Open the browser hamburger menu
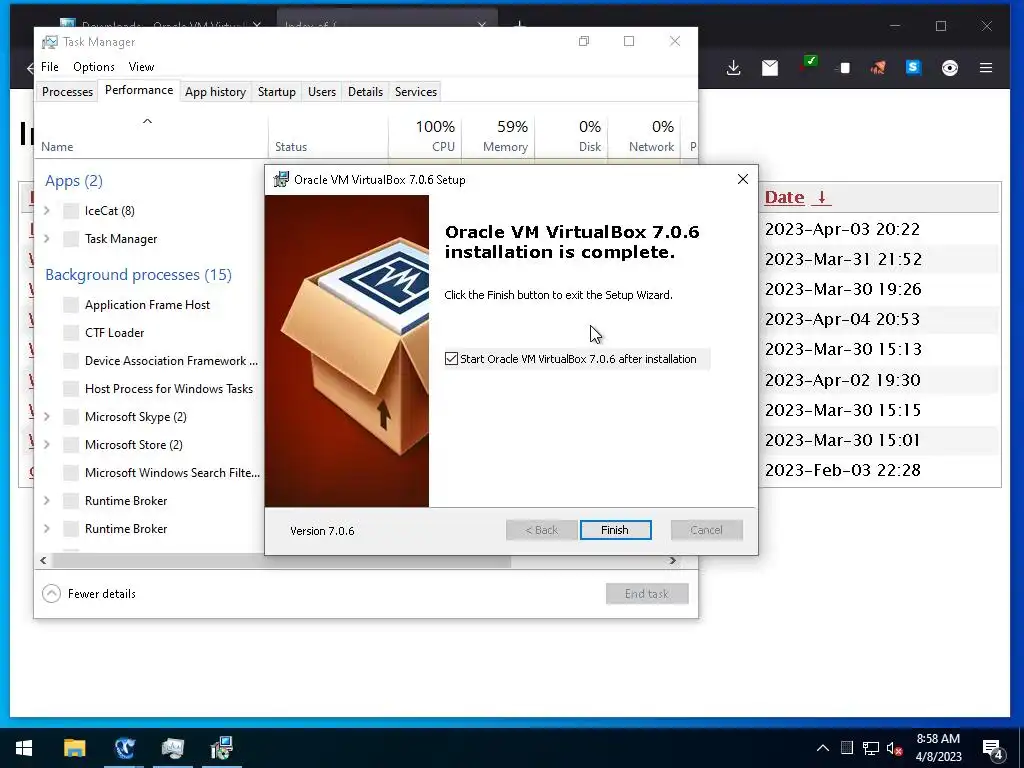Image resolution: width=1024 pixels, height=768 pixels. [x=986, y=67]
